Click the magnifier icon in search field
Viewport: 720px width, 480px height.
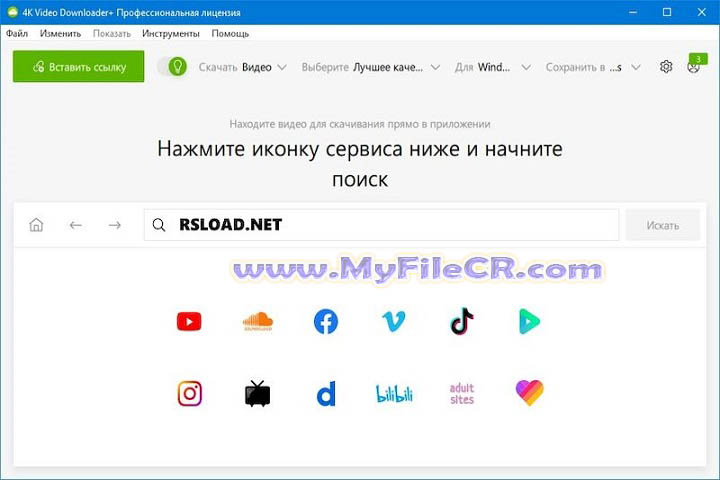(x=159, y=225)
